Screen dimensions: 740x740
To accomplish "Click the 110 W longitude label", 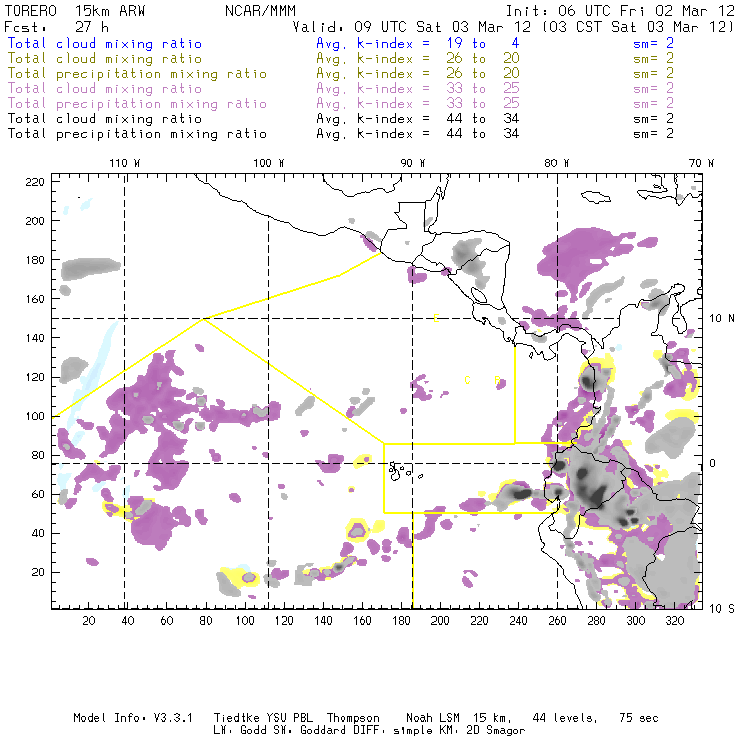I will click(x=124, y=162).
